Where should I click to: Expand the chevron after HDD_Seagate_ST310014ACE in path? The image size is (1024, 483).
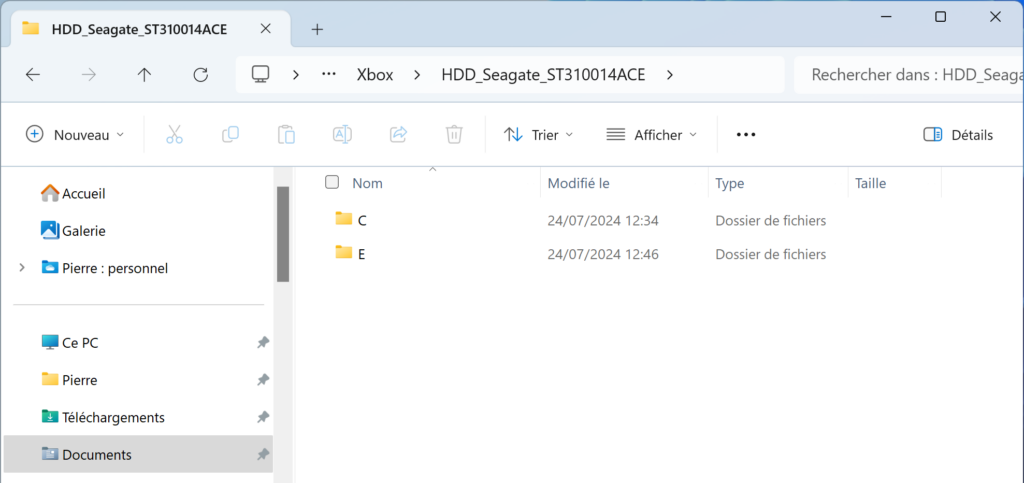coord(669,74)
